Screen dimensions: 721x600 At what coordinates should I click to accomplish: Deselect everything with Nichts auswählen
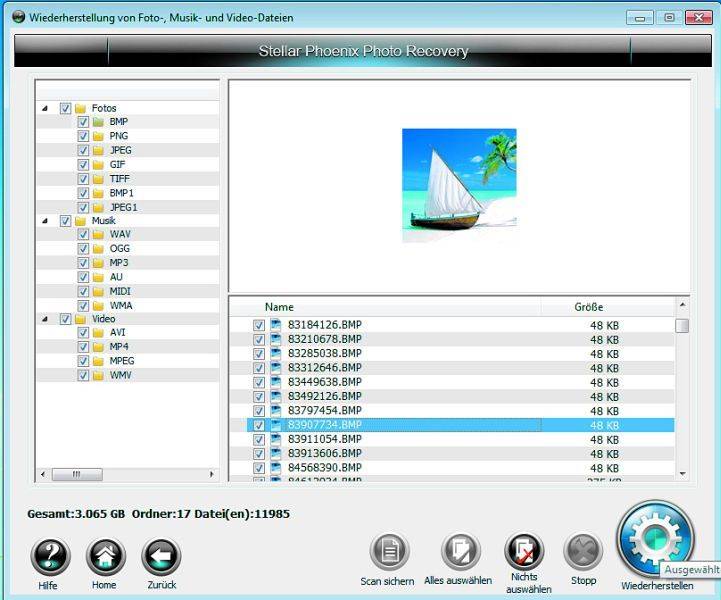coord(524,552)
